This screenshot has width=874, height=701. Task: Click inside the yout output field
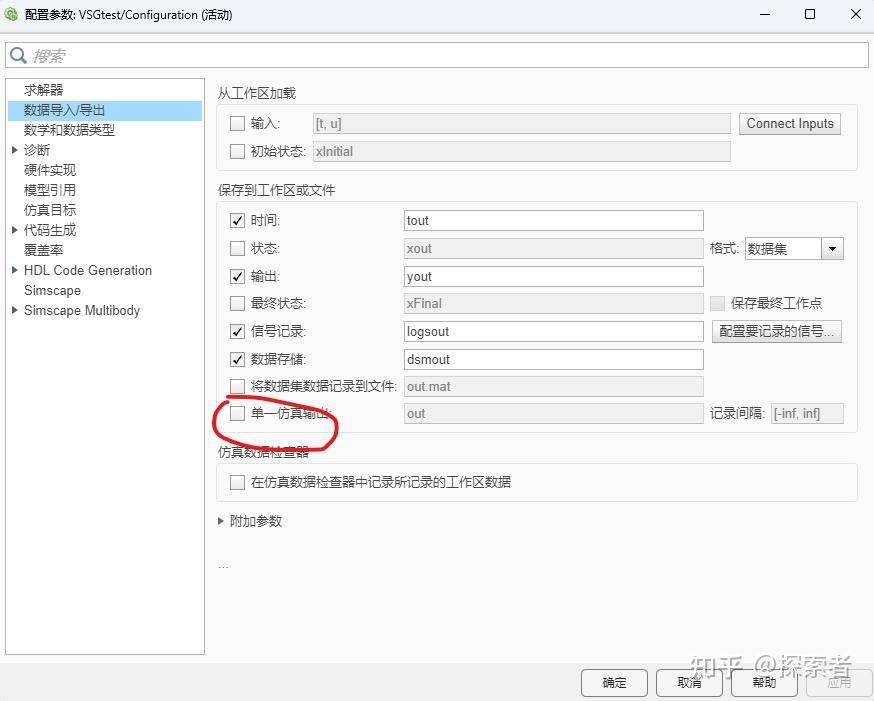550,276
